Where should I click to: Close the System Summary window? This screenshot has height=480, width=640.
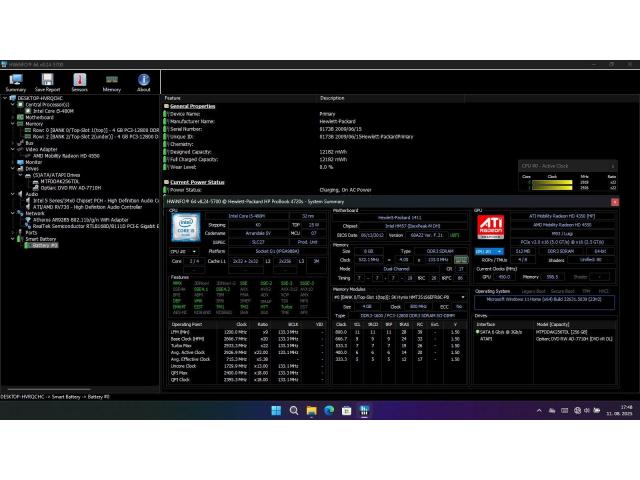615,202
